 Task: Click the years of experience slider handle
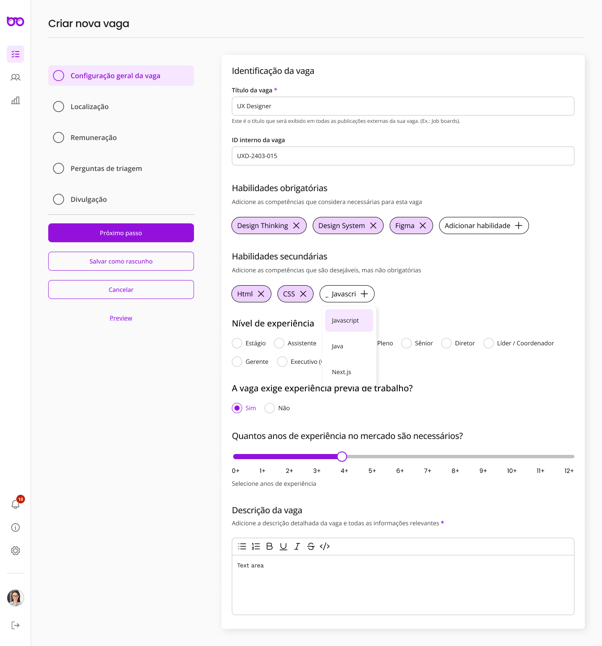(342, 456)
